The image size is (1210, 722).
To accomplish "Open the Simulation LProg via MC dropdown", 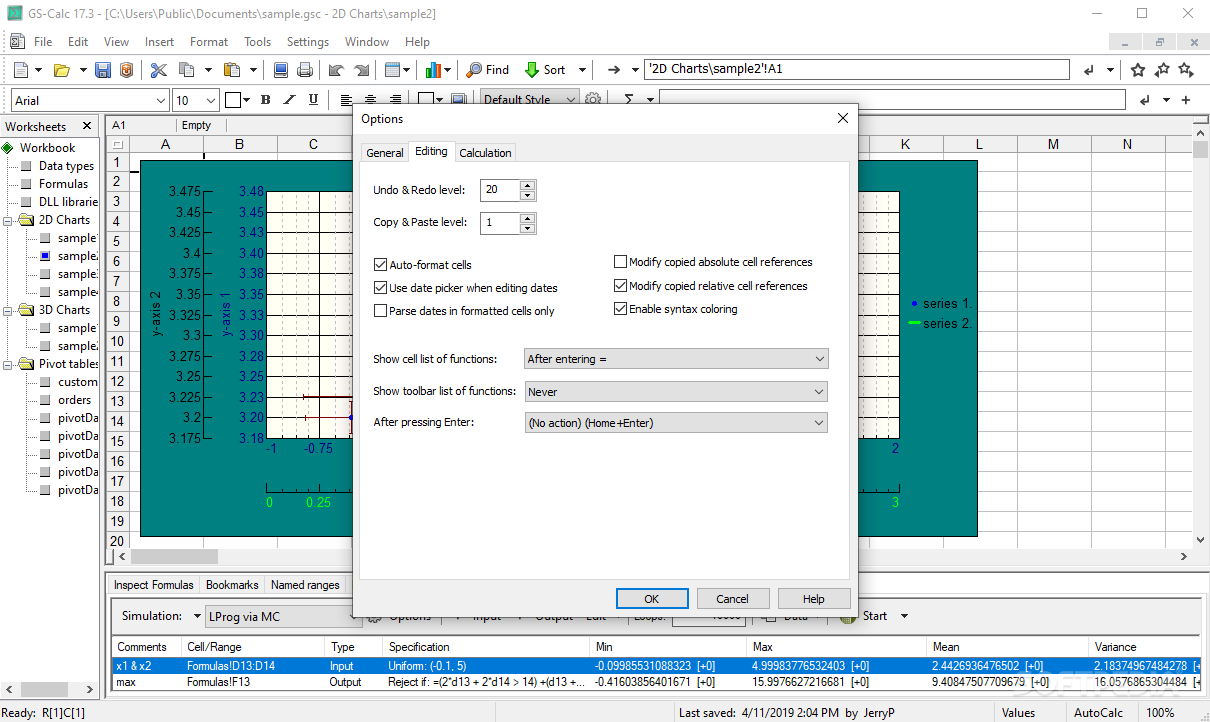I will tap(283, 616).
